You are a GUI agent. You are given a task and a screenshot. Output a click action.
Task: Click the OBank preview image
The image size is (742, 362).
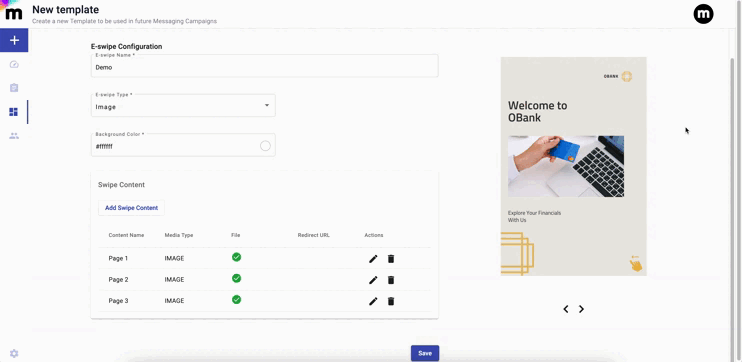click(x=574, y=166)
